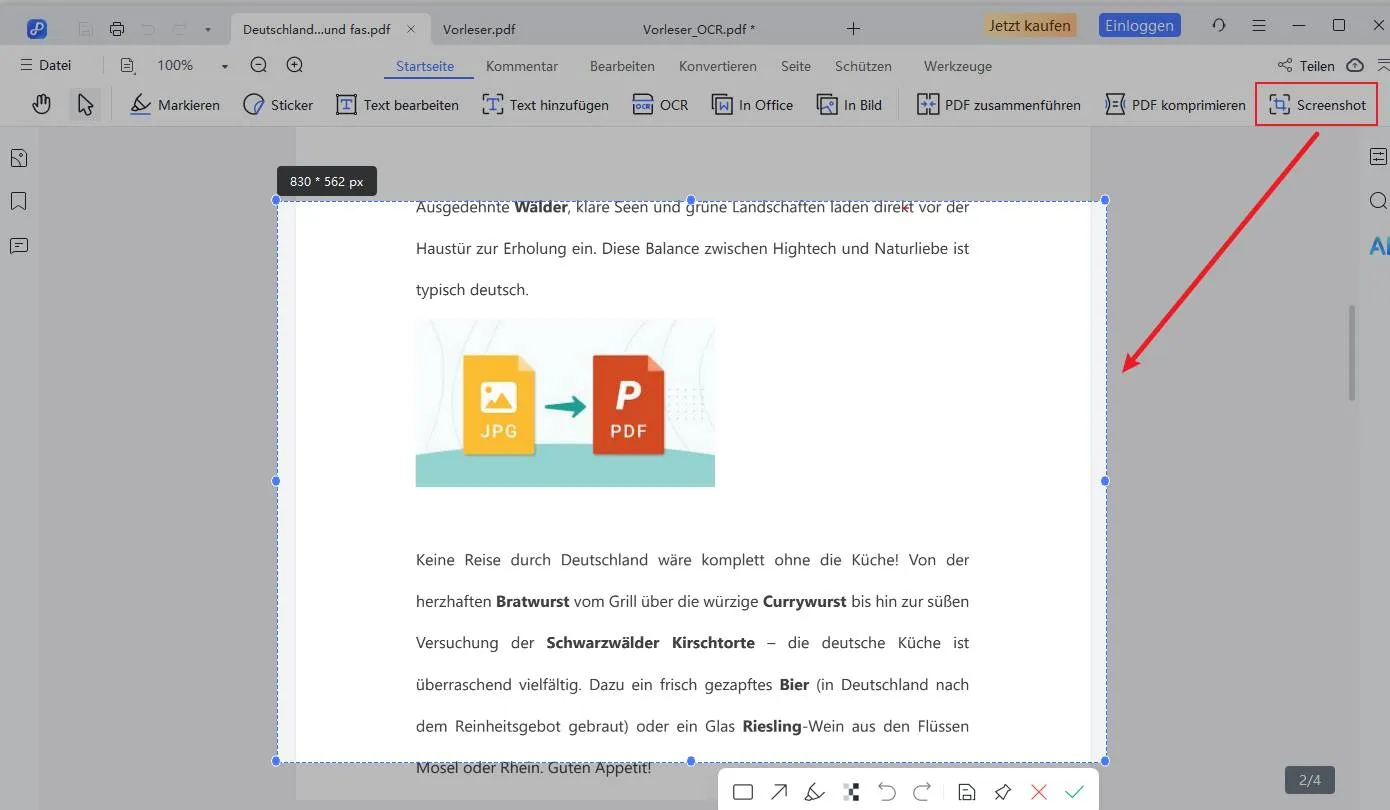1390x810 pixels.
Task: Zoom out with the minus magnifier
Action: tap(259, 65)
